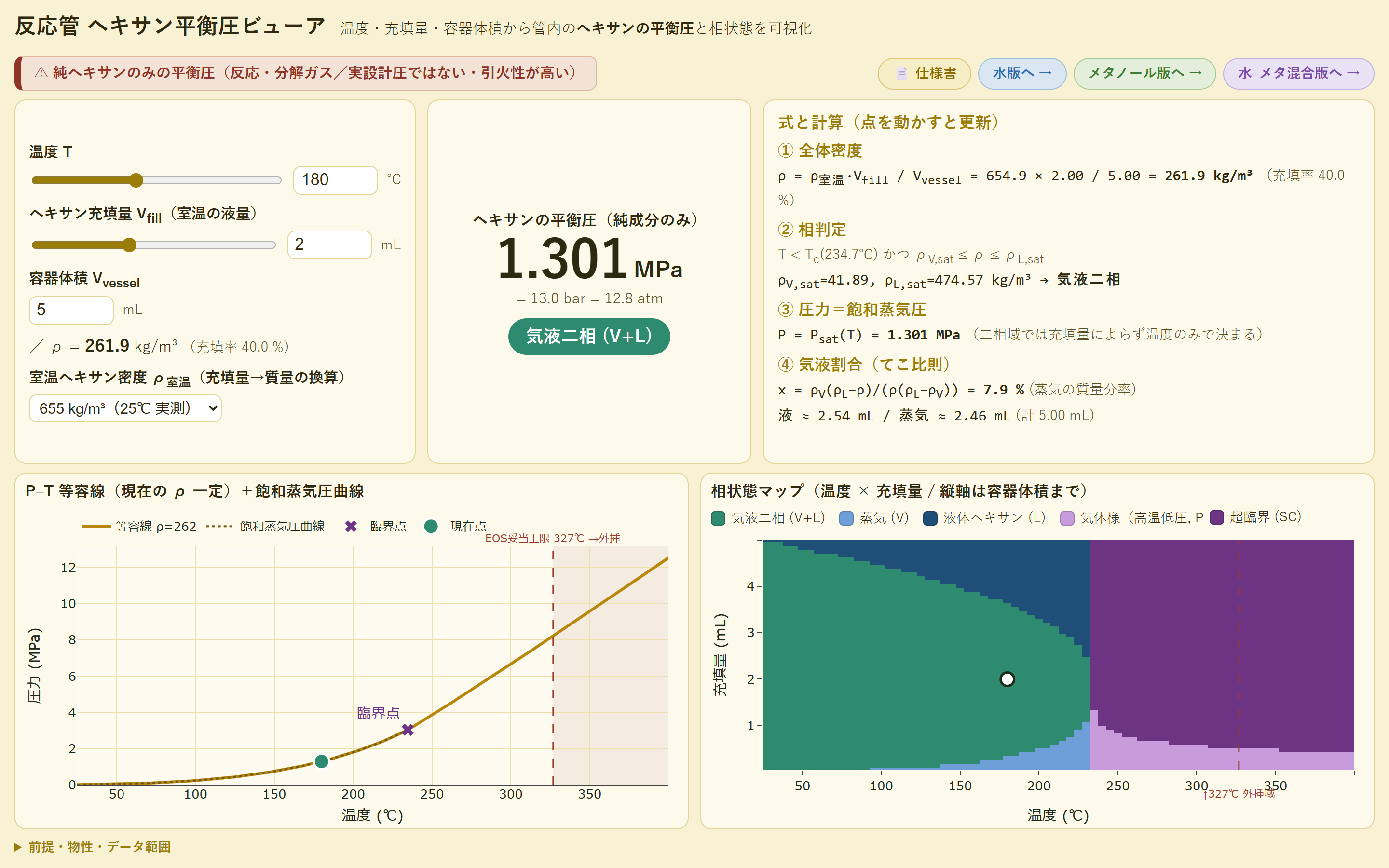1389x868 pixels.
Task: Click 現在点 legend green dot
Action: point(431,527)
